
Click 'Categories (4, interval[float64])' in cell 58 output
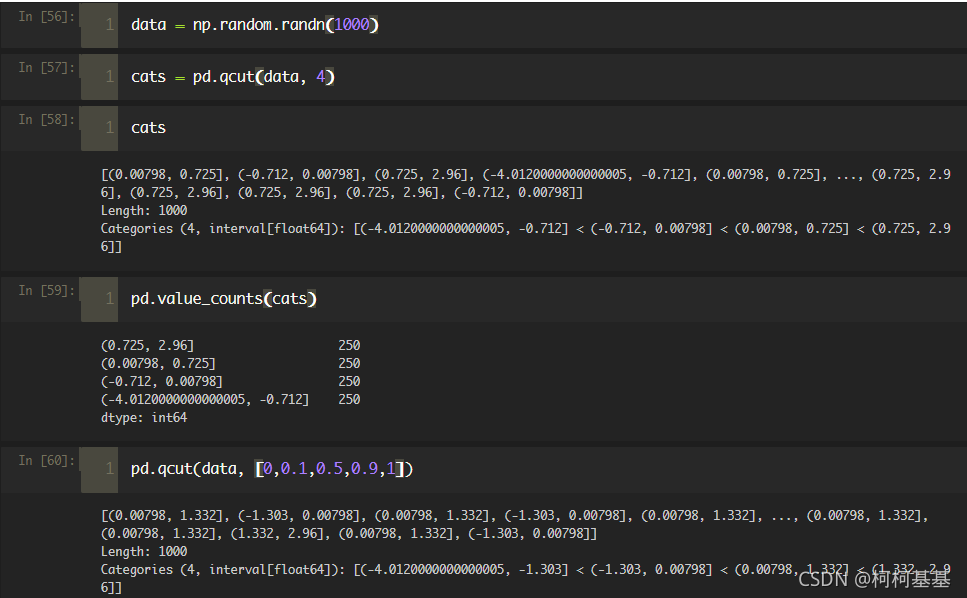(x=222, y=229)
